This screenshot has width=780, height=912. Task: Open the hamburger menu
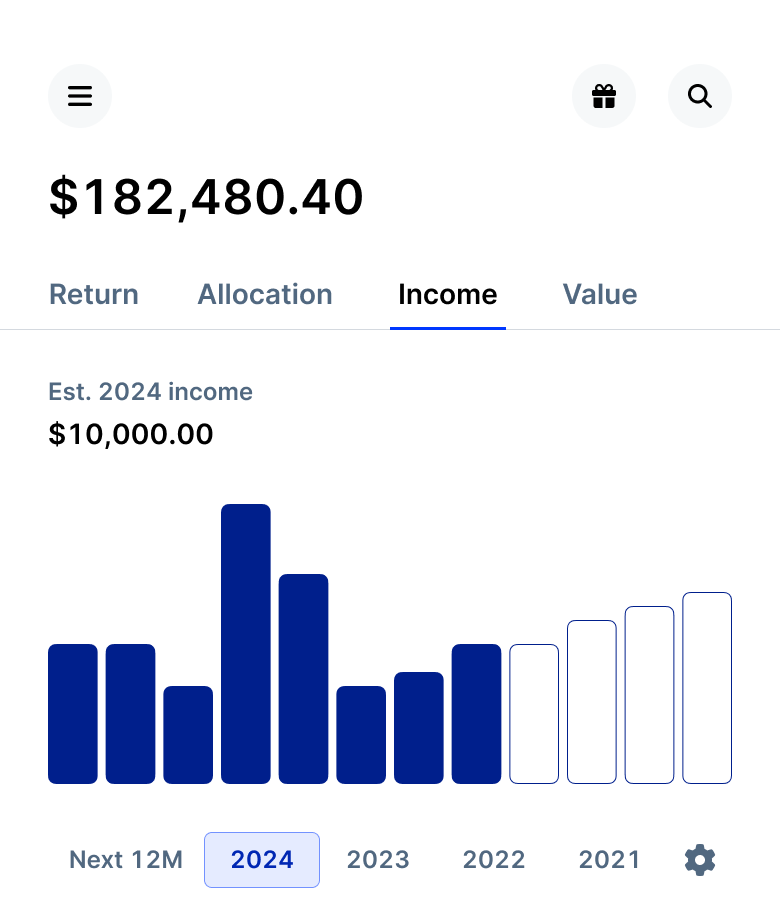click(80, 96)
